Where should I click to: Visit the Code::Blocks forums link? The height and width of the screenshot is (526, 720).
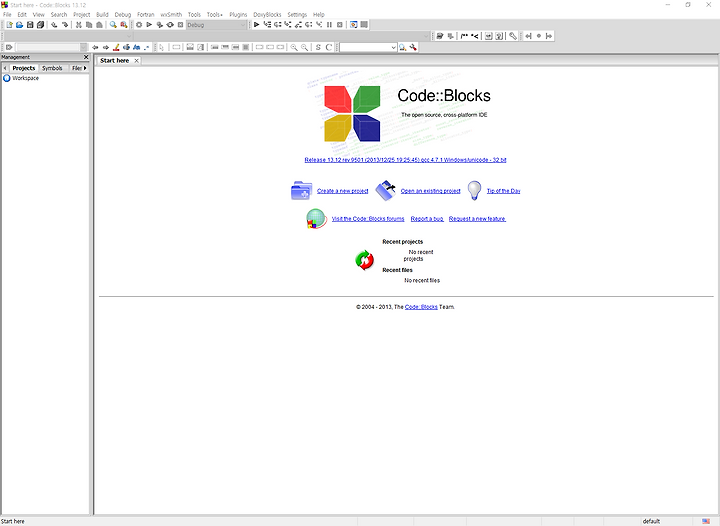pyautogui.click(x=368, y=219)
